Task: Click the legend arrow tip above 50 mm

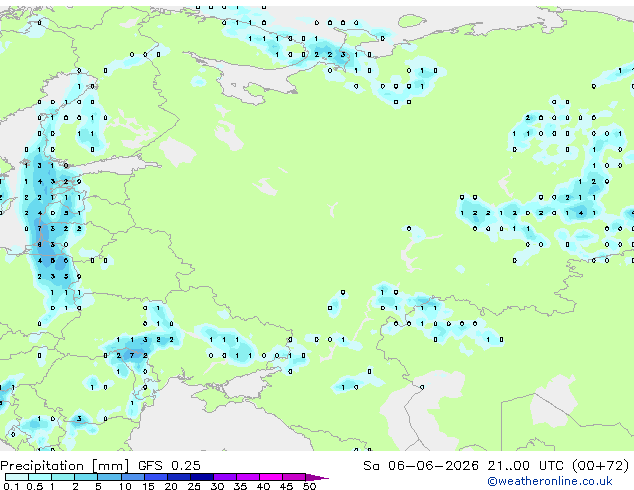Action: (x=317, y=477)
